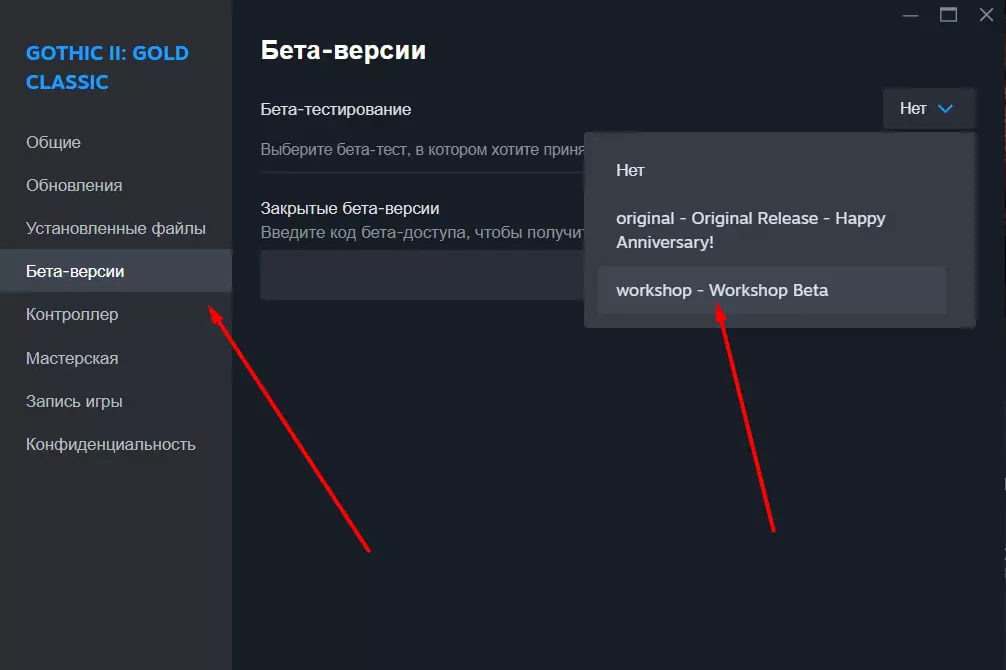This screenshot has height=670, width=1006.
Task: Click the Закрытые бета-версии label
Action: pyautogui.click(x=350, y=208)
